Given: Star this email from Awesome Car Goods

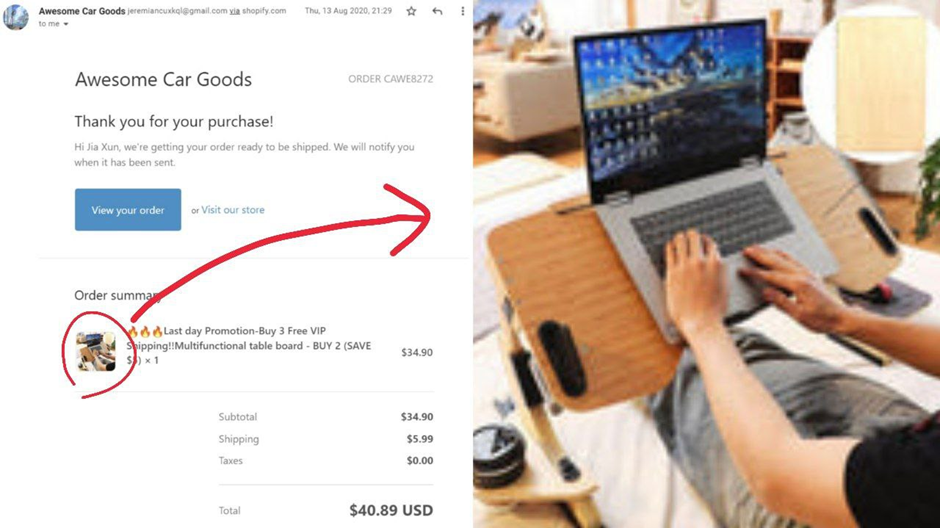Looking at the screenshot, I should click(411, 11).
